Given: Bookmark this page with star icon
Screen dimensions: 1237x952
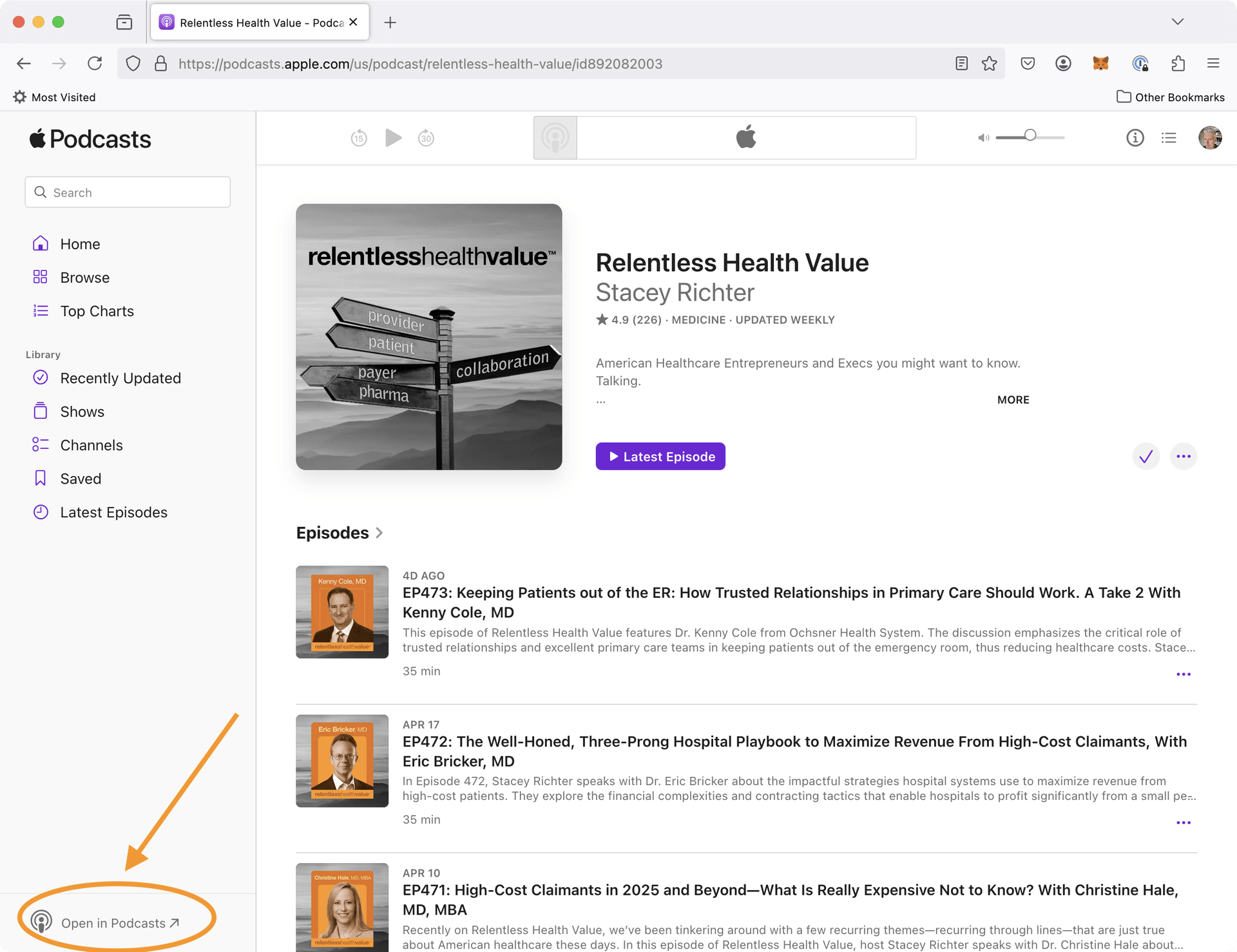Looking at the screenshot, I should [990, 63].
